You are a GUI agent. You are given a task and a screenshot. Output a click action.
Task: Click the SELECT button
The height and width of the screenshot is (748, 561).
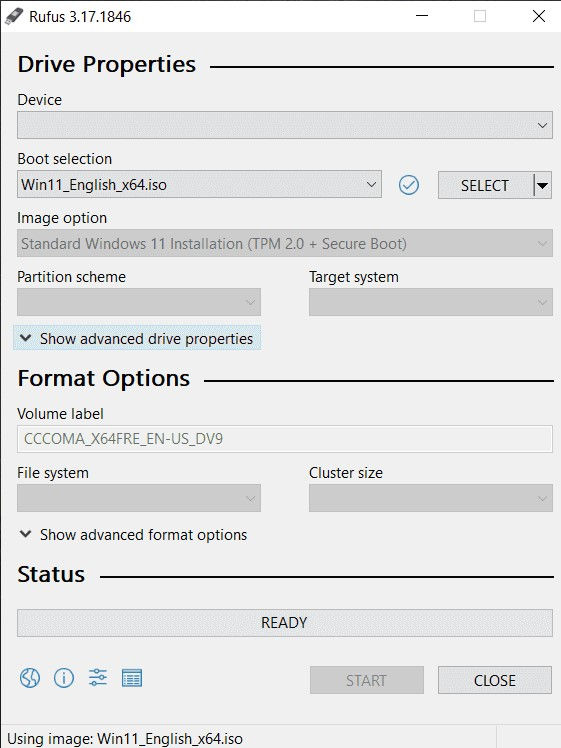pos(485,186)
